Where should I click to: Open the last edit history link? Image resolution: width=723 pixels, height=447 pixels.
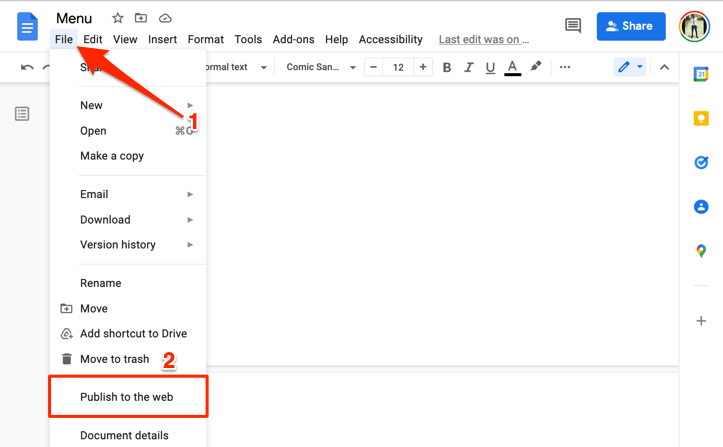(x=484, y=40)
